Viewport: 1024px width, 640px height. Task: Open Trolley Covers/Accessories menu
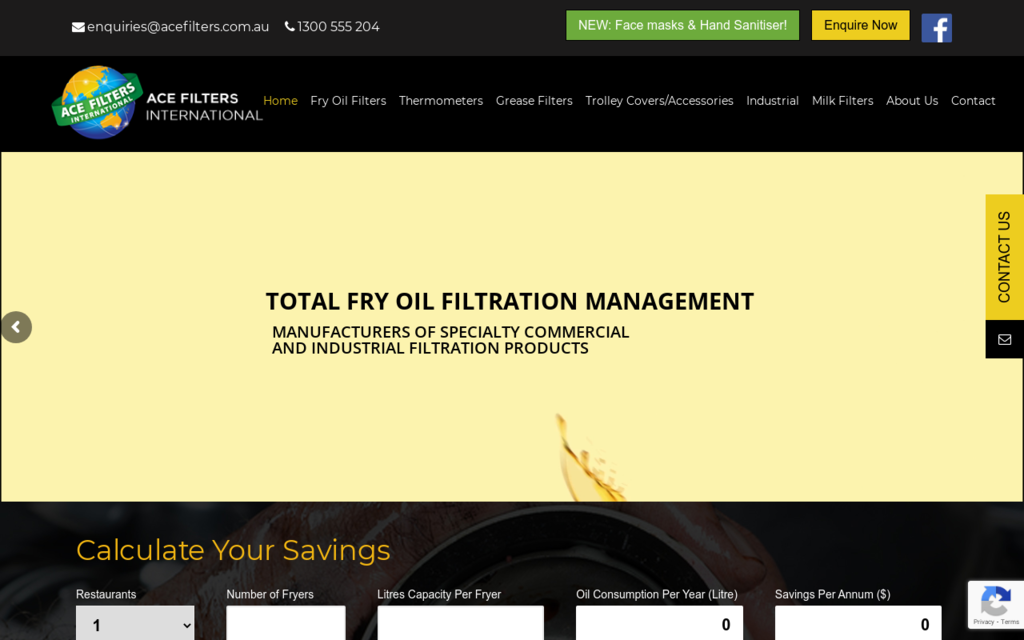659,101
